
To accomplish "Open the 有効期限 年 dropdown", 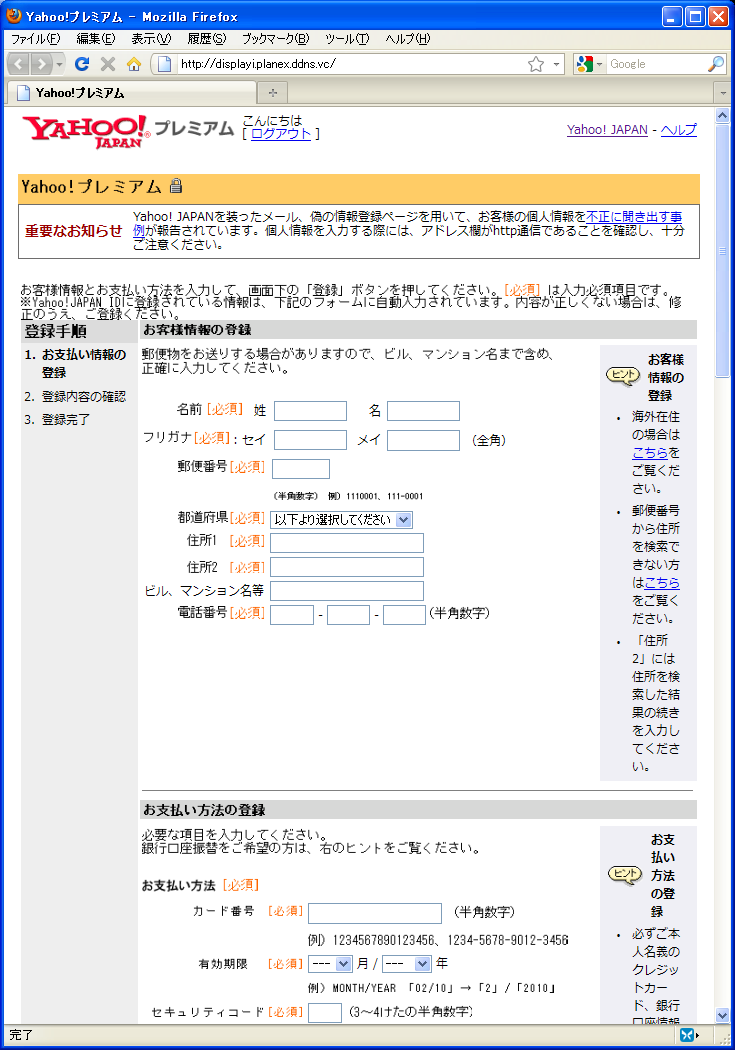I will 406,964.
